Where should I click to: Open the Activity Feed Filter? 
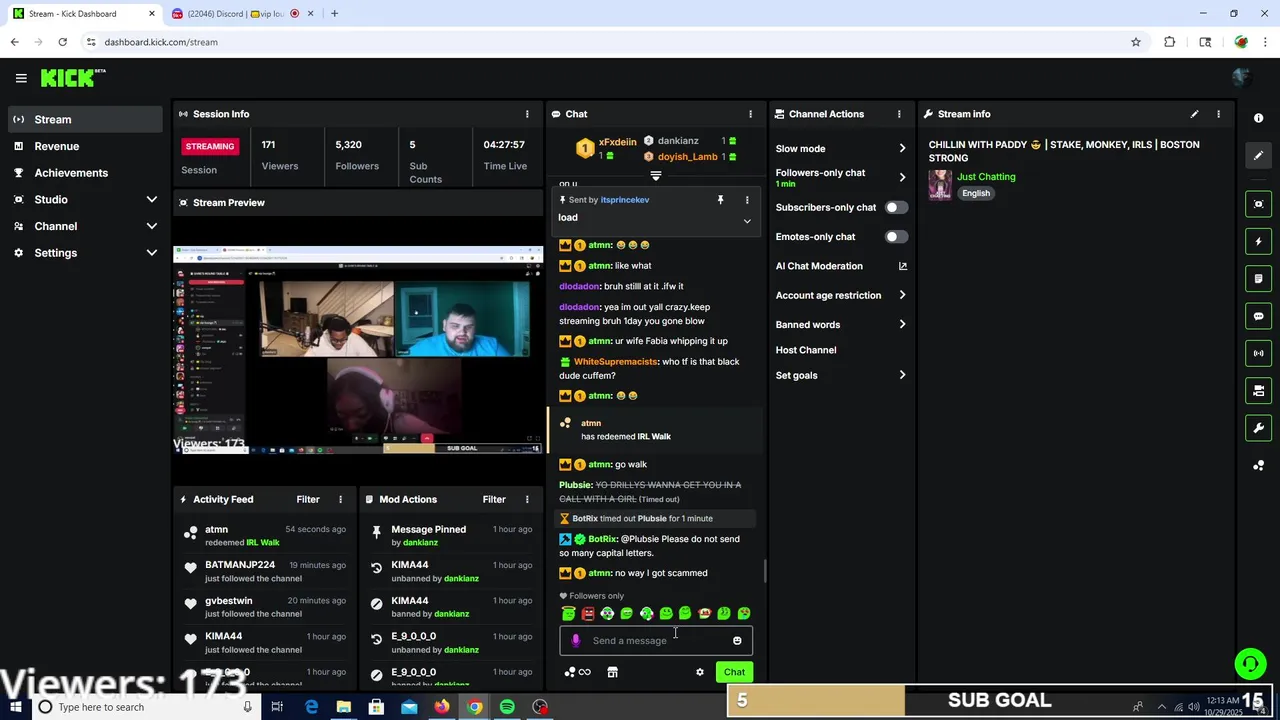coord(308,499)
